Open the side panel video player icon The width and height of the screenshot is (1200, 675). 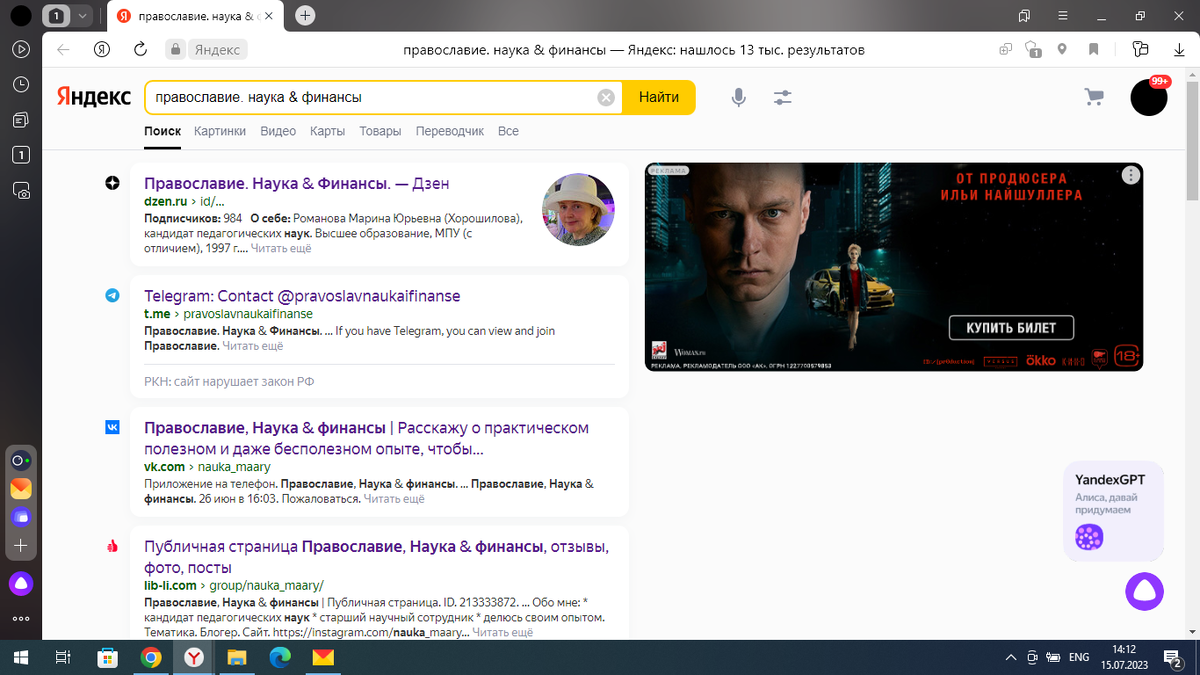coord(21,49)
